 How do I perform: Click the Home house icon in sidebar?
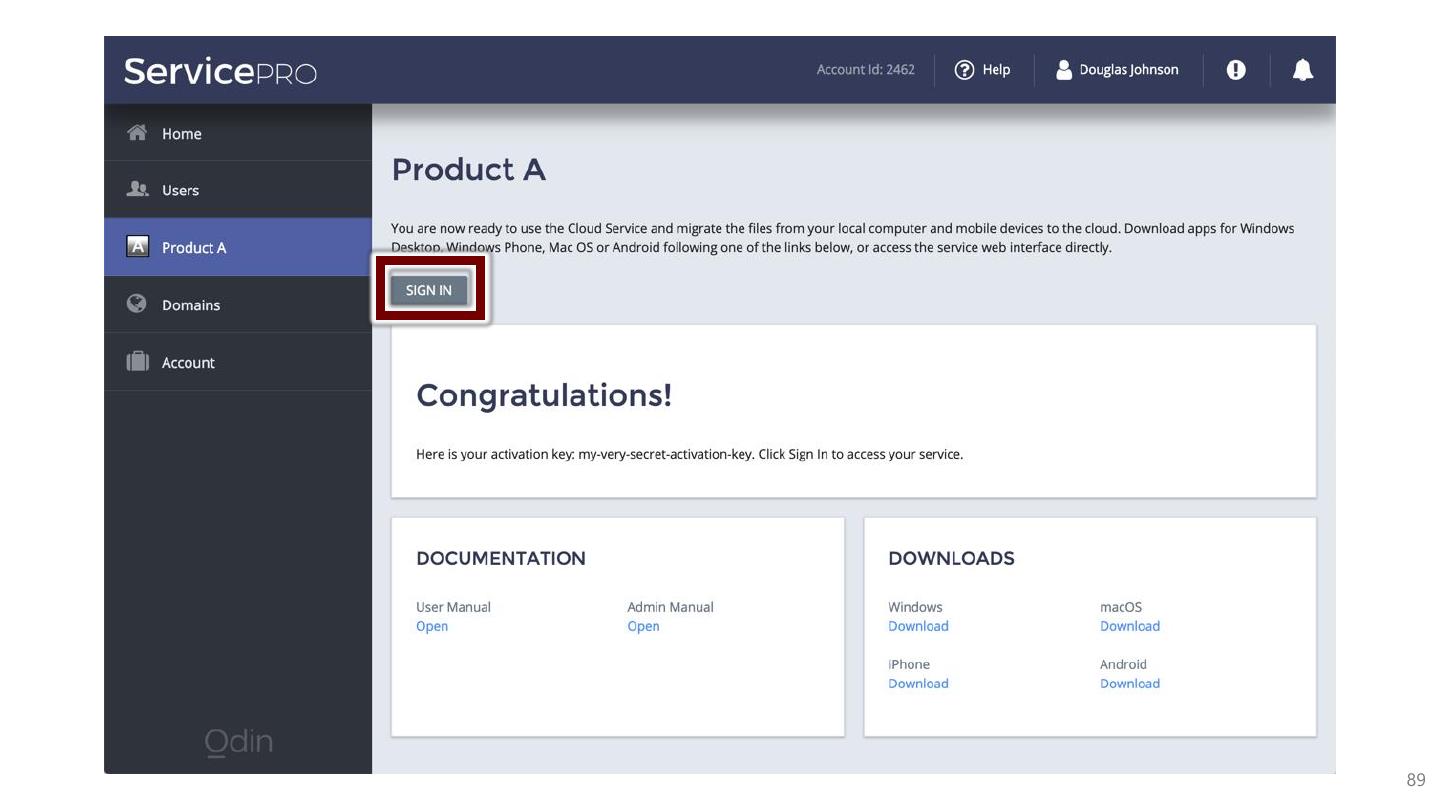click(137, 133)
